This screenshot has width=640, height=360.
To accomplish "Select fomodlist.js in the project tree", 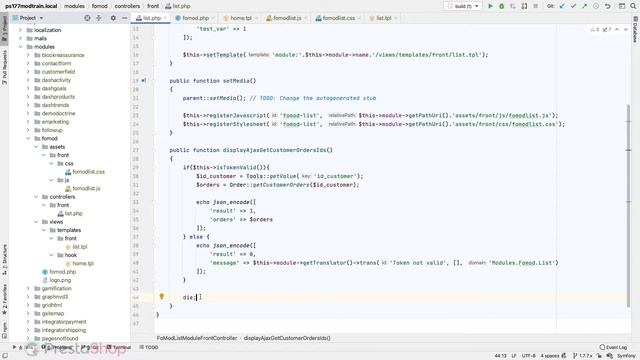I will [x=82, y=189].
